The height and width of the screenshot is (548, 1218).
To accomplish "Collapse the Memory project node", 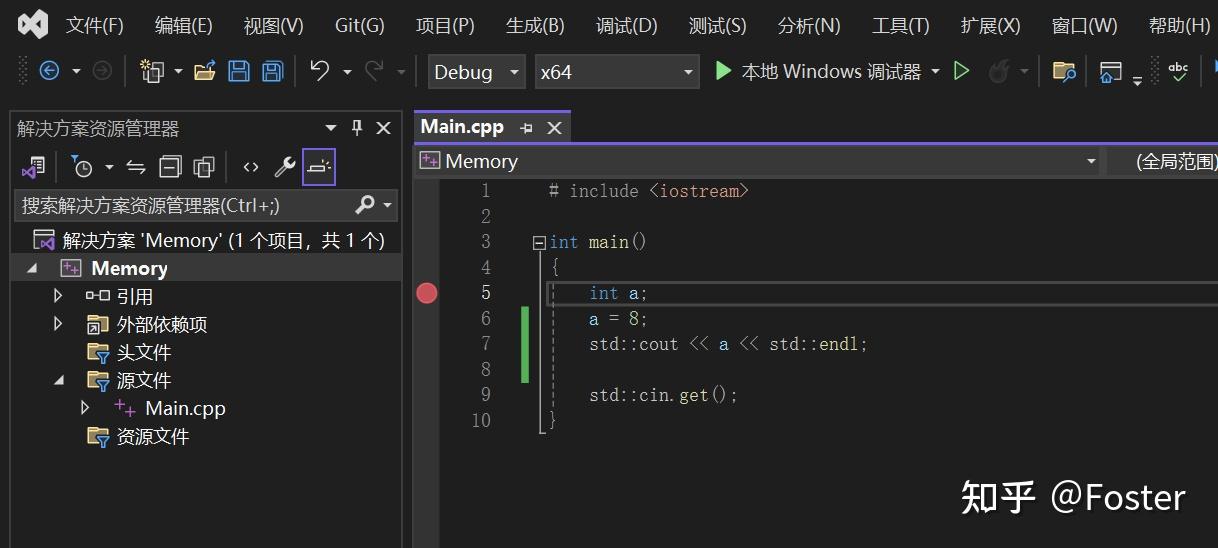I will 32,268.
